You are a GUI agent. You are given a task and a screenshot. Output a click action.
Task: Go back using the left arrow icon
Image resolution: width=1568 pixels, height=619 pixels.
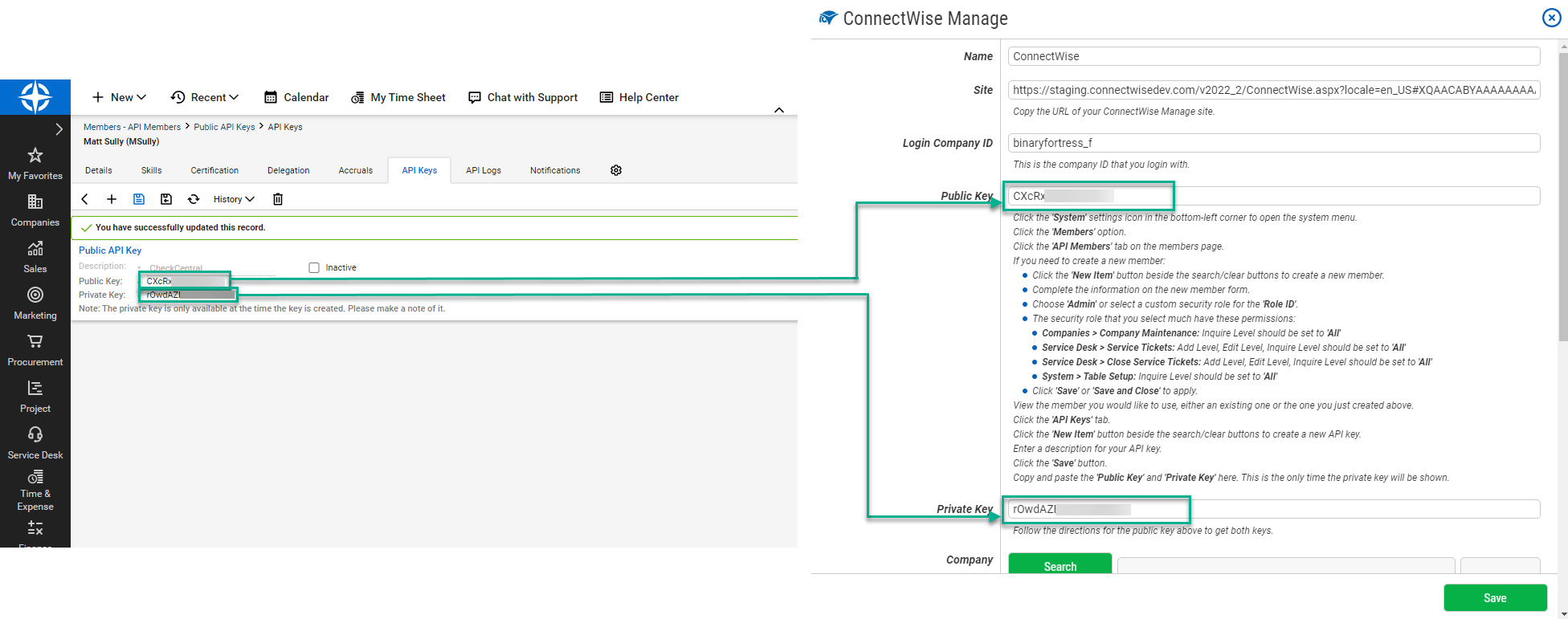point(85,199)
